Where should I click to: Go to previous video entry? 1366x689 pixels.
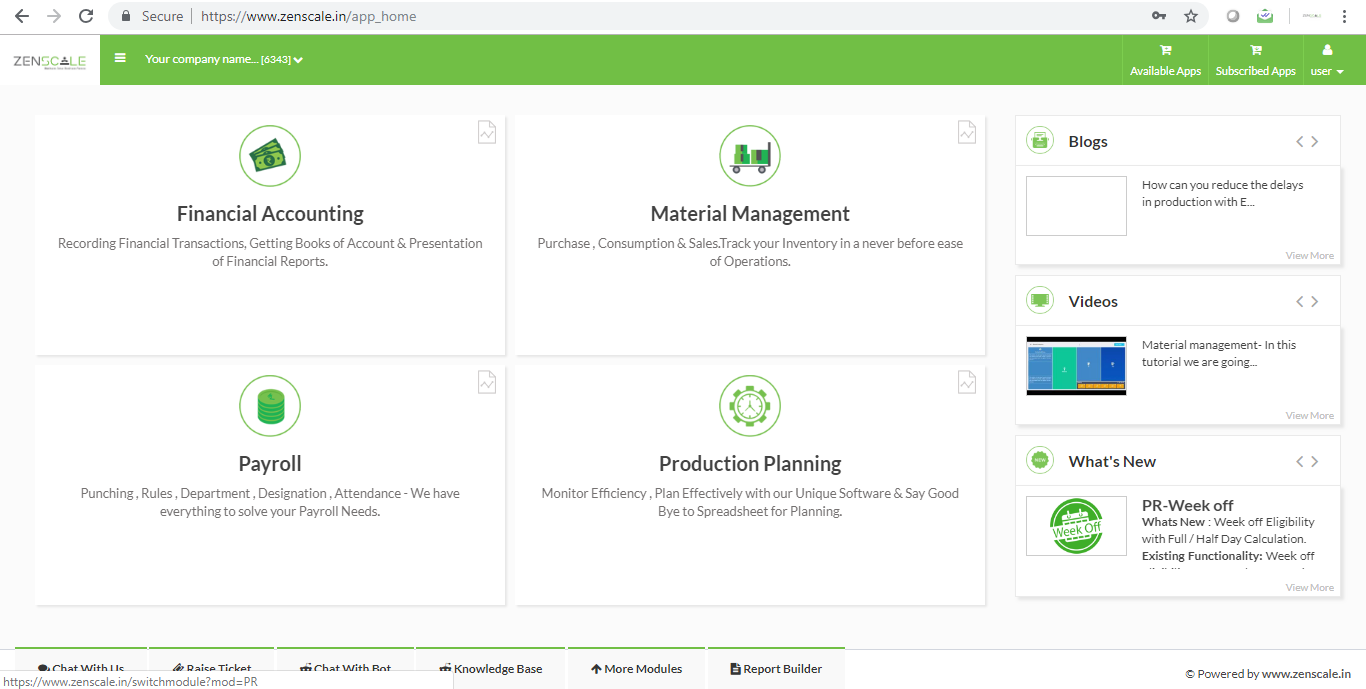1300,302
